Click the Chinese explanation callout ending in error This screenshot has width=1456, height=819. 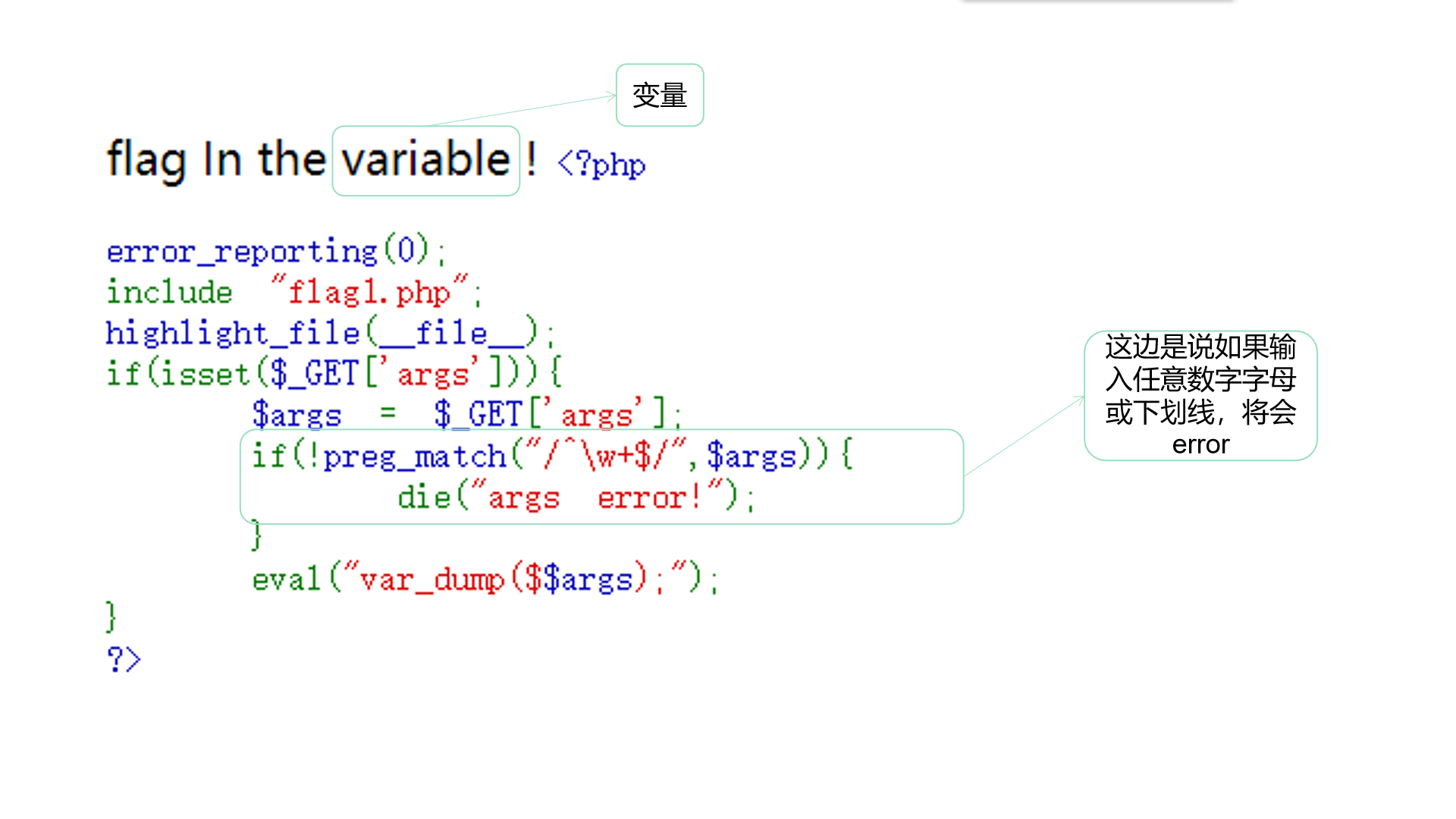(x=1200, y=395)
